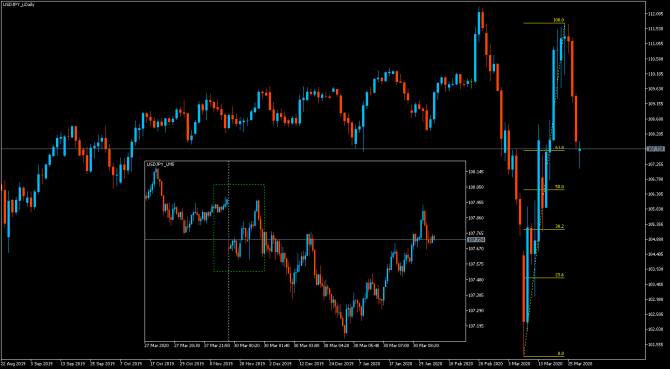Click the Fibonacci 38.2 level line
670x369 pixels.
point(544,229)
